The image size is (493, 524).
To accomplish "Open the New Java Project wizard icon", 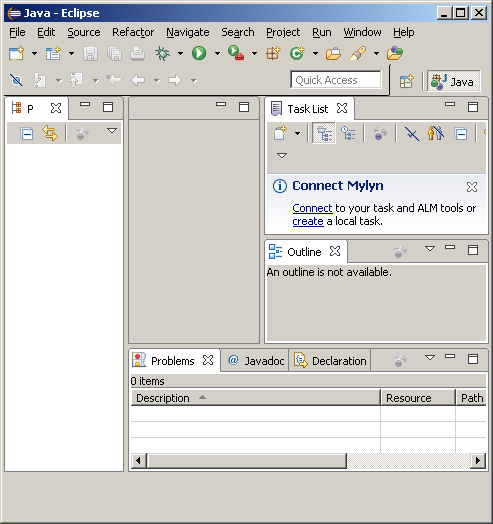I will 53,53.
